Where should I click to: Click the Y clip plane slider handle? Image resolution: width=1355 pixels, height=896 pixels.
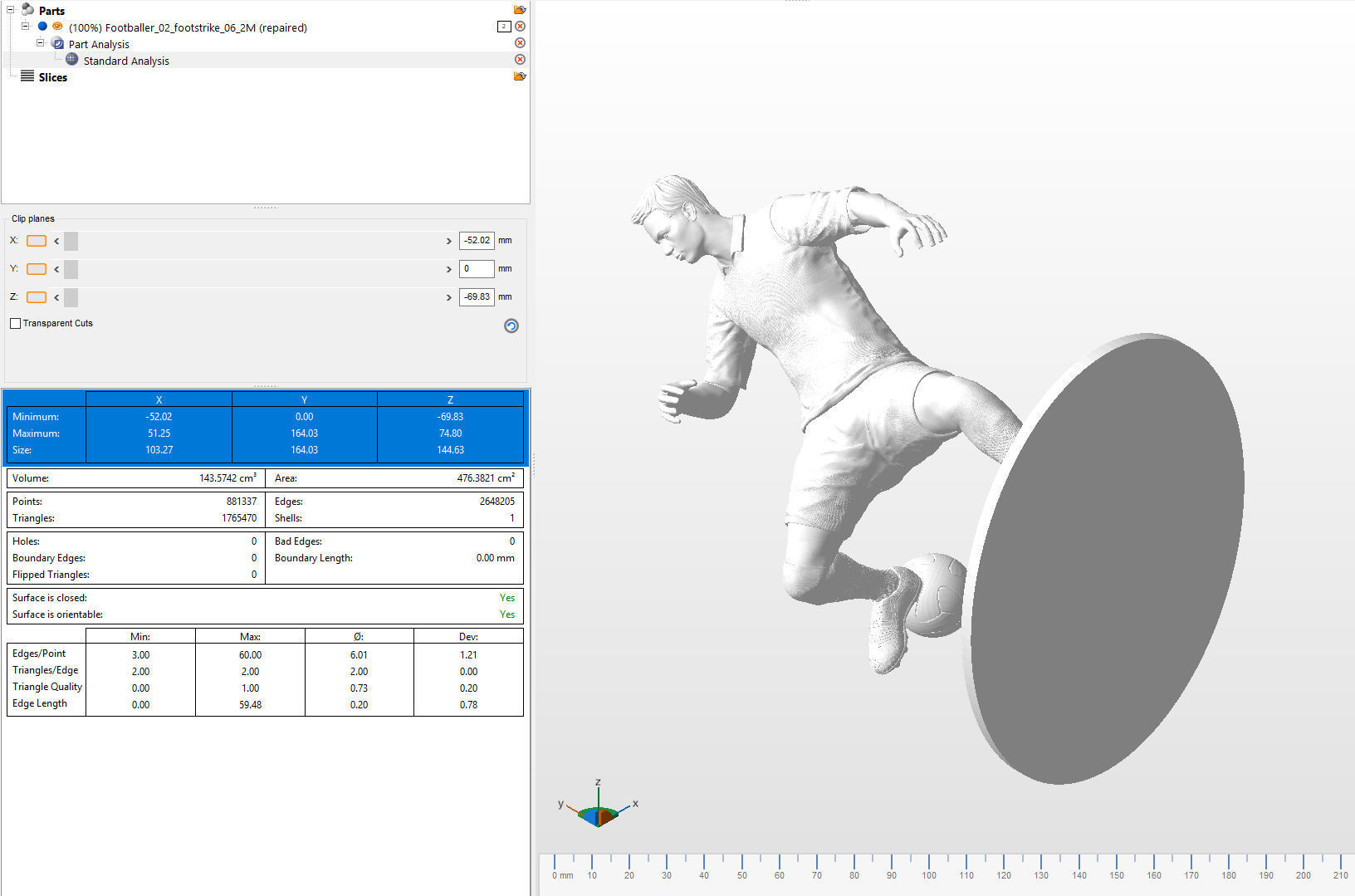point(71,269)
